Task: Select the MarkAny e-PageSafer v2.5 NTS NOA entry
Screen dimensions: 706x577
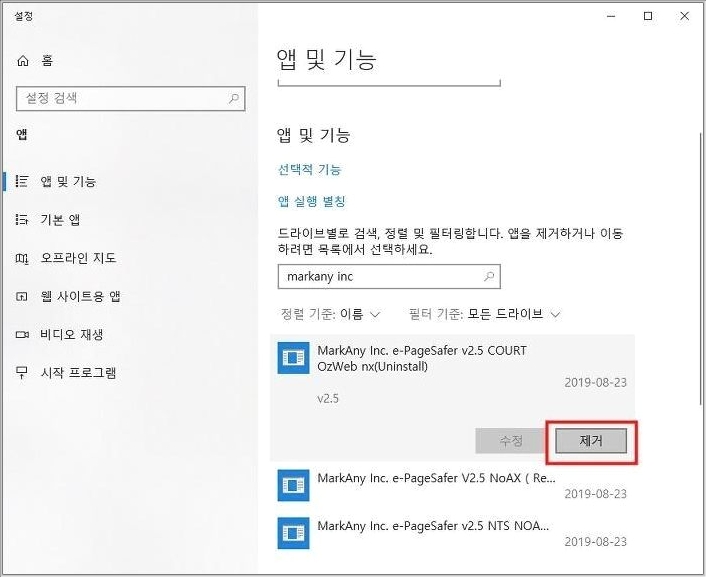Action: [x=453, y=533]
